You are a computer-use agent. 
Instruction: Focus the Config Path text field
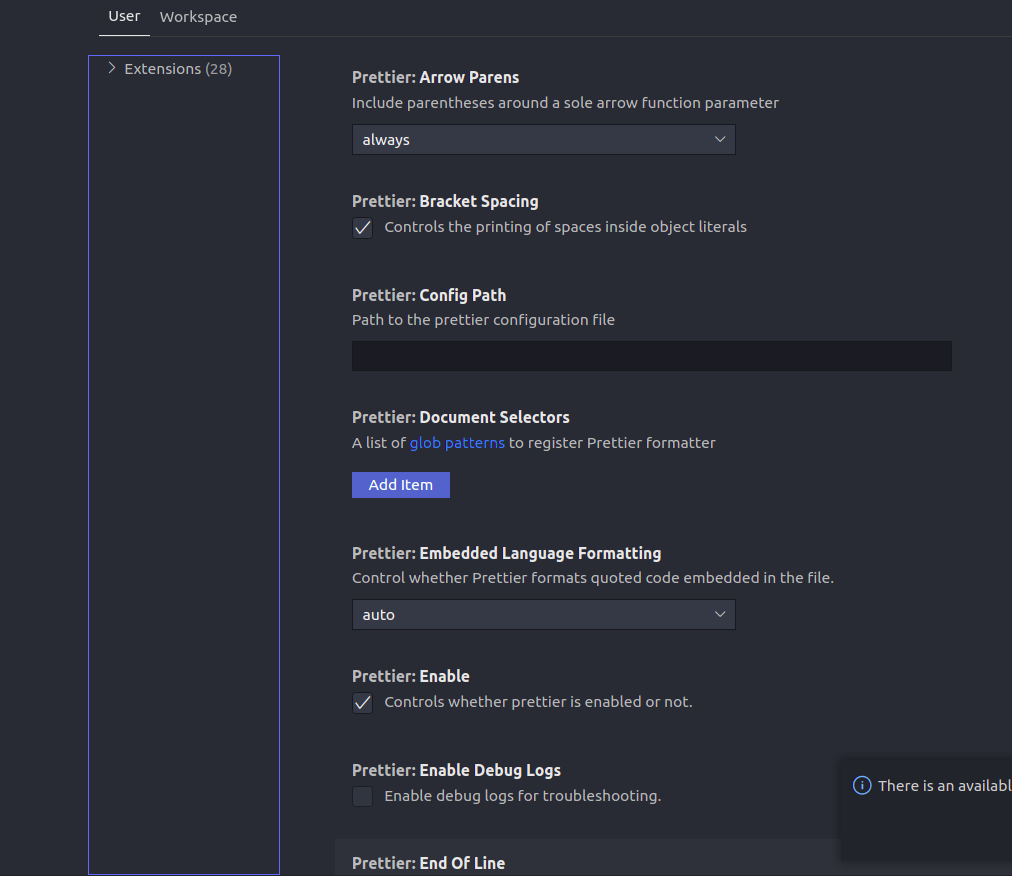652,356
